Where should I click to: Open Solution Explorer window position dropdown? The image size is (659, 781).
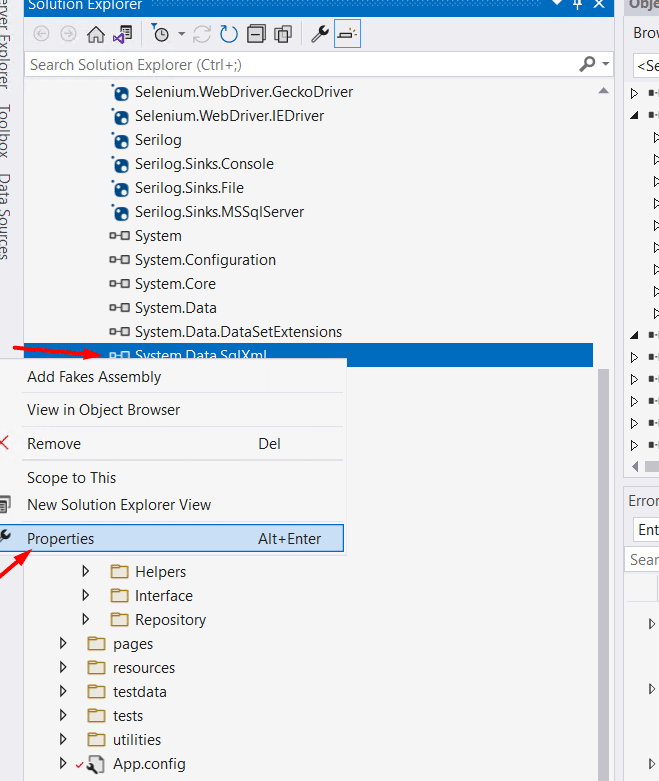(x=557, y=4)
